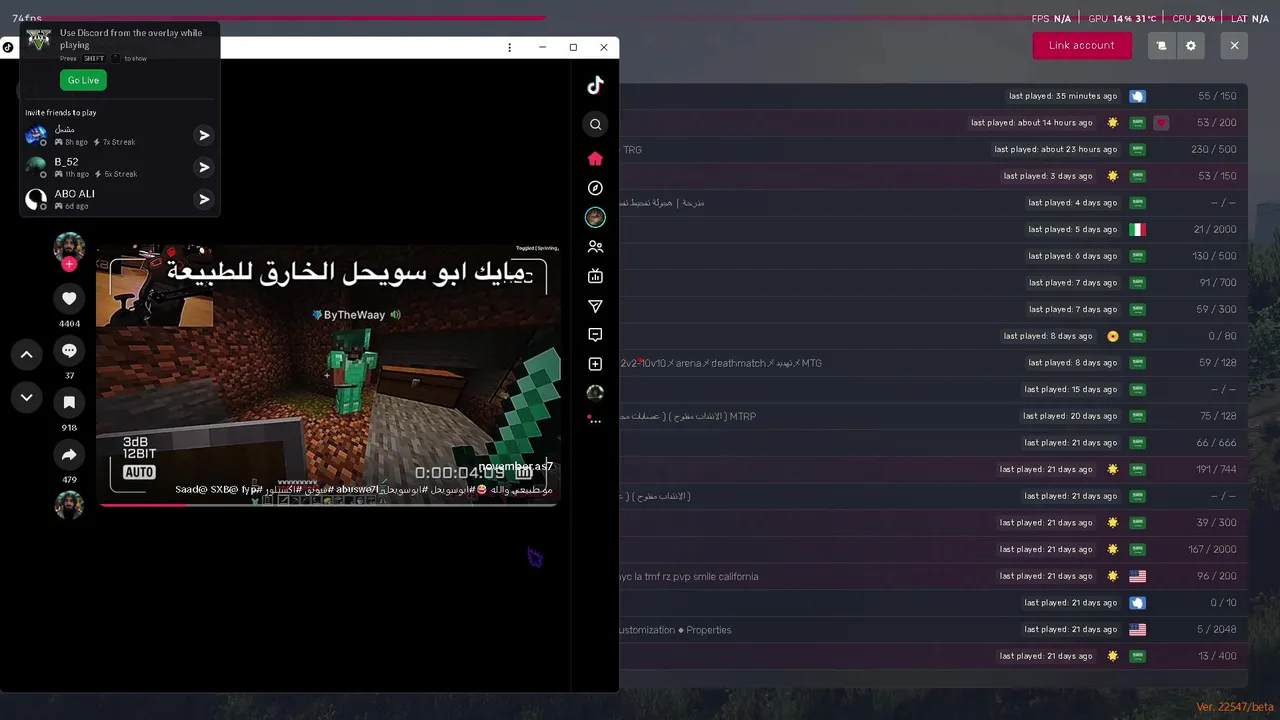
Task: Select server with 66 / 666 players
Action: pyautogui.click(x=932, y=443)
